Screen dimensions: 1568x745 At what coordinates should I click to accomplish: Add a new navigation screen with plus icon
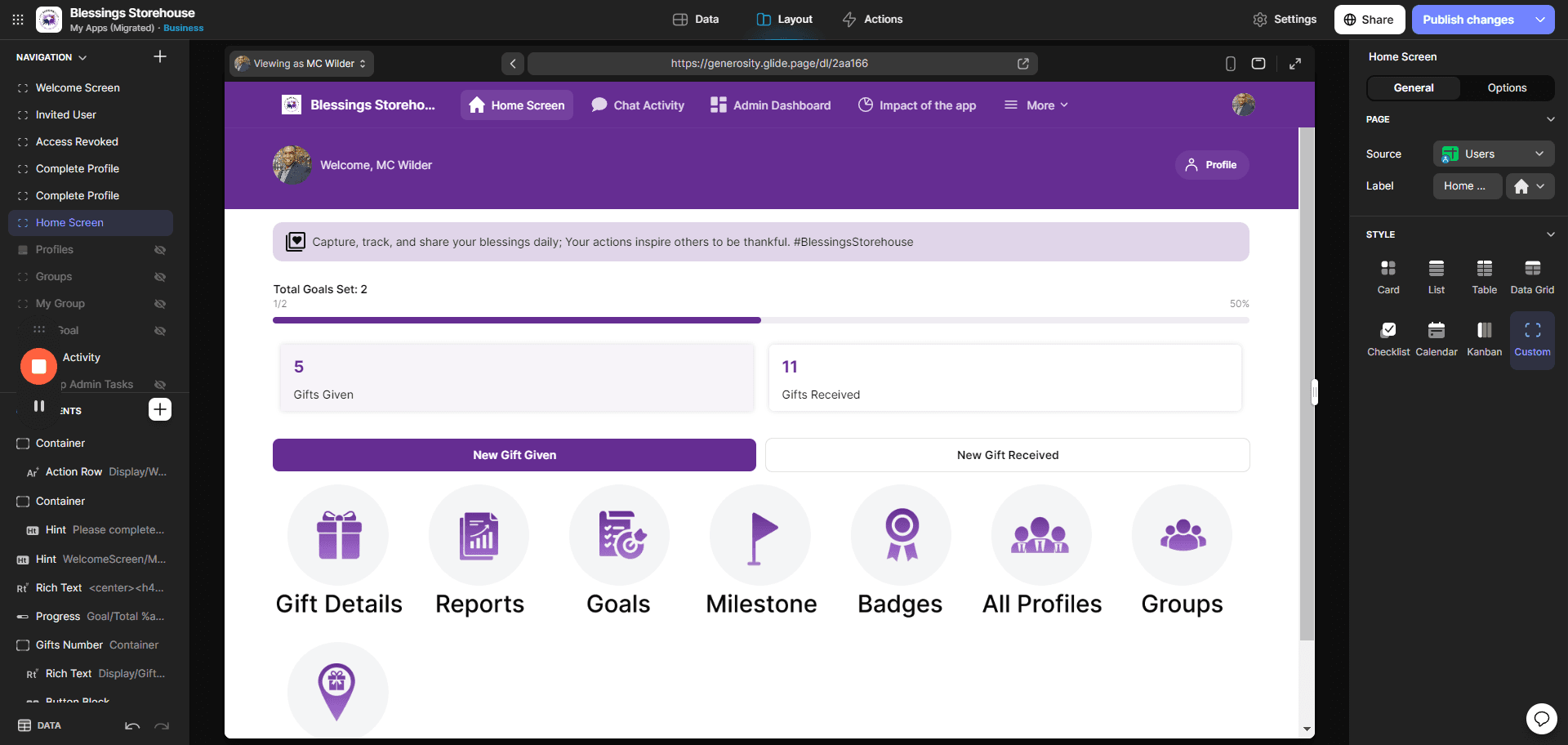coord(160,56)
